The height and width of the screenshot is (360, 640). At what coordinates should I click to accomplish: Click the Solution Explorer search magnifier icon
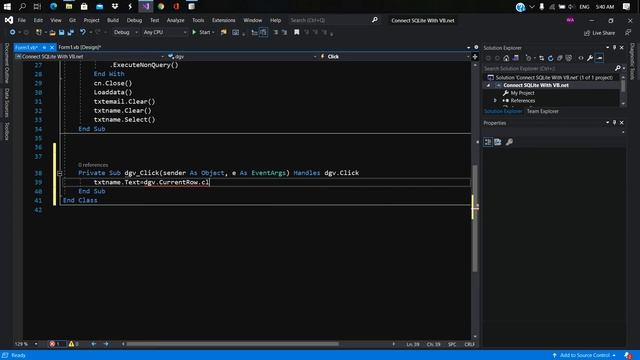tap(618, 68)
